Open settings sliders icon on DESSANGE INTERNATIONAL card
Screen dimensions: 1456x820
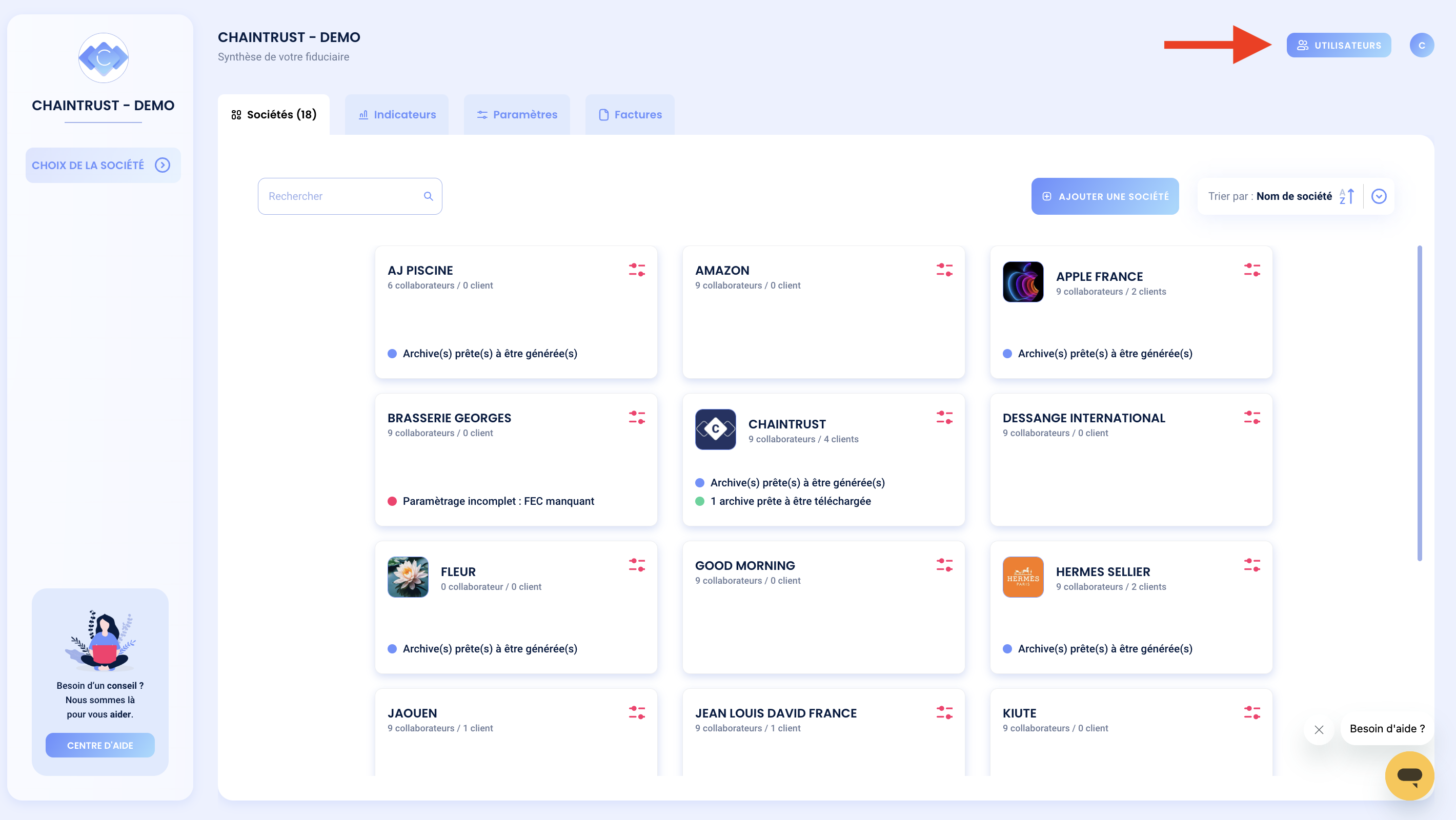click(x=1251, y=417)
